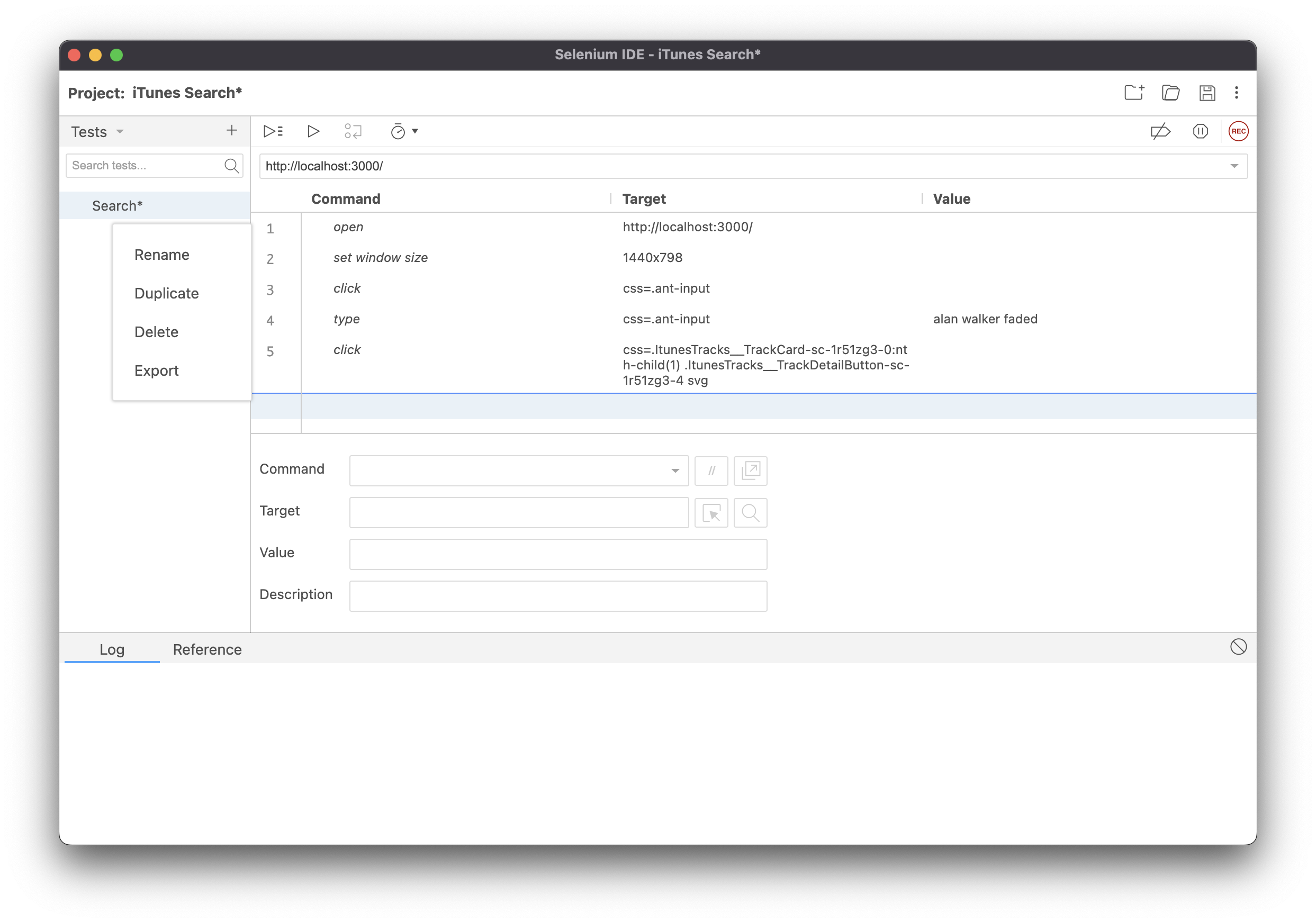The image size is (1316, 923).
Task: Select row 2 set window size command
Action: (753, 258)
